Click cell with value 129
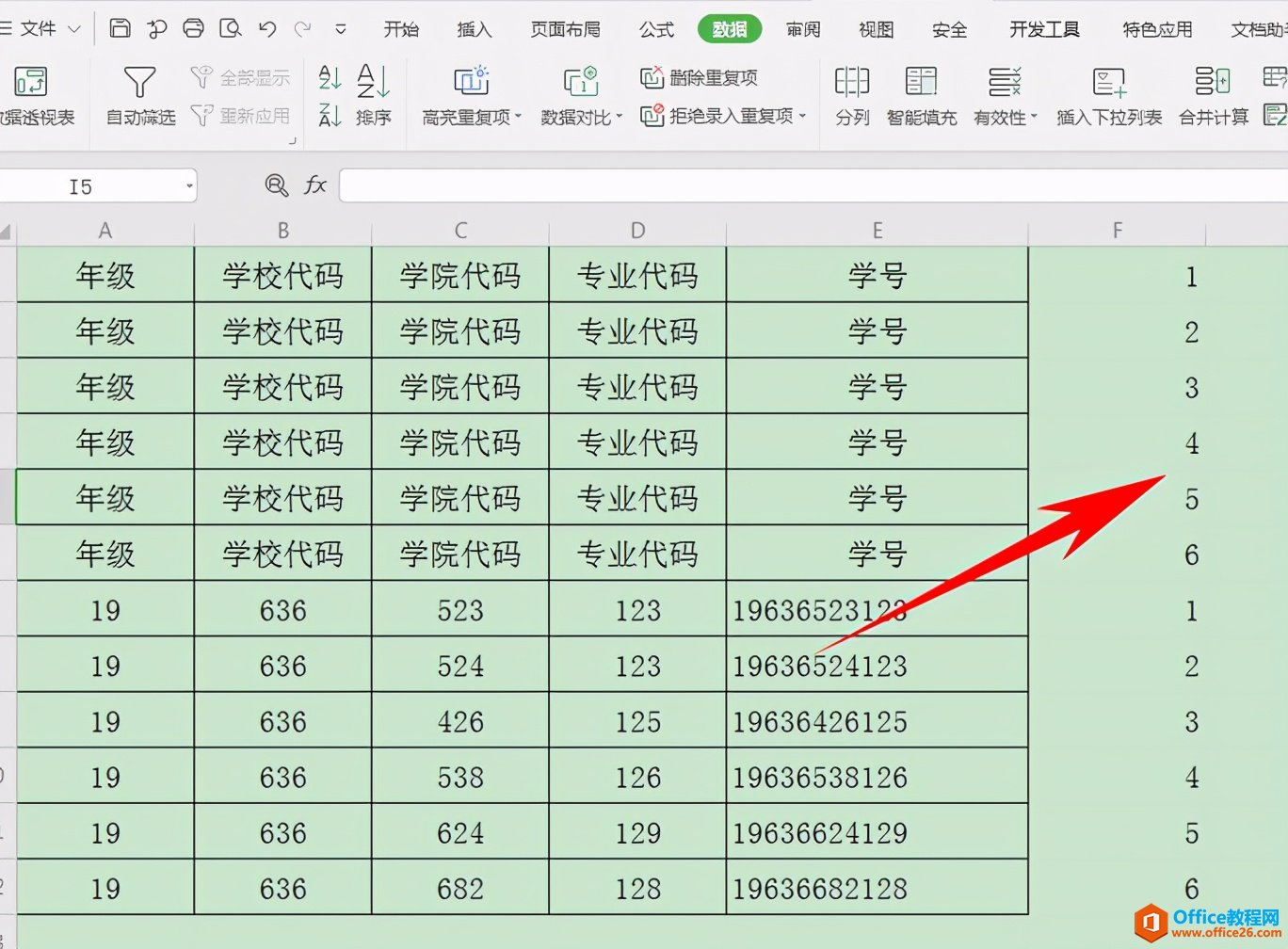Image resolution: width=1288 pixels, height=949 pixels. tap(637, 832)
